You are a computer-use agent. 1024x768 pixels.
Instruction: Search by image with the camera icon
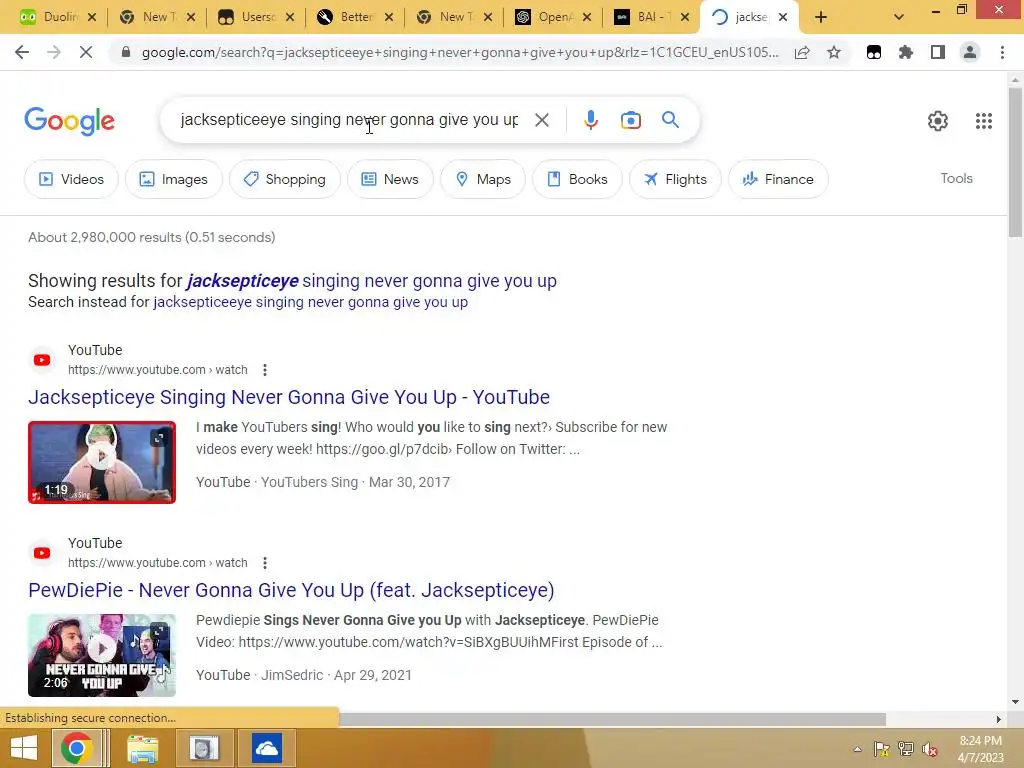click(631, 120)
